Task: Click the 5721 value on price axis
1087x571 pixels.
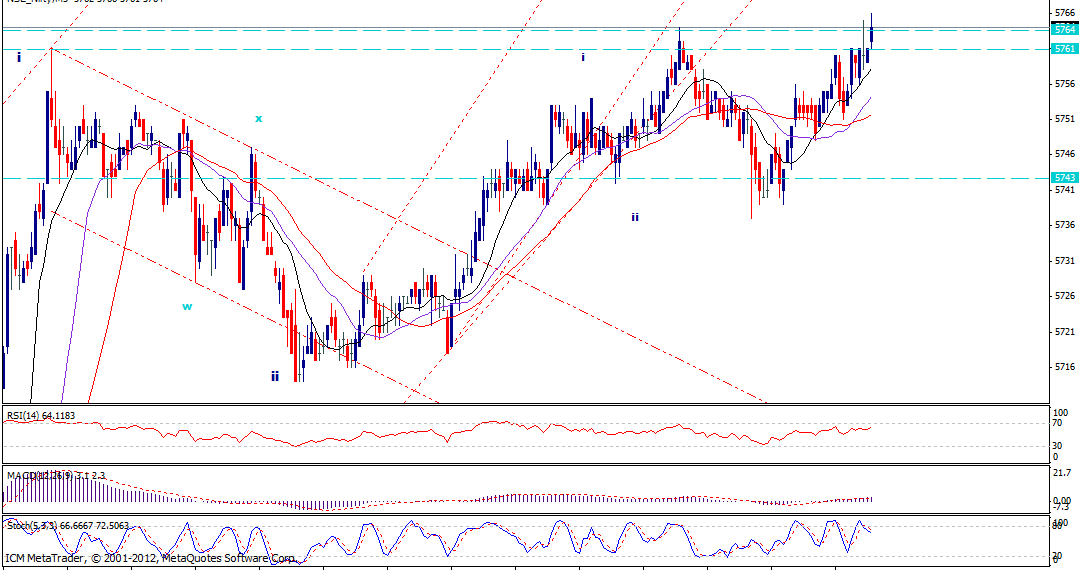Action: click(x=1064, y=331)
